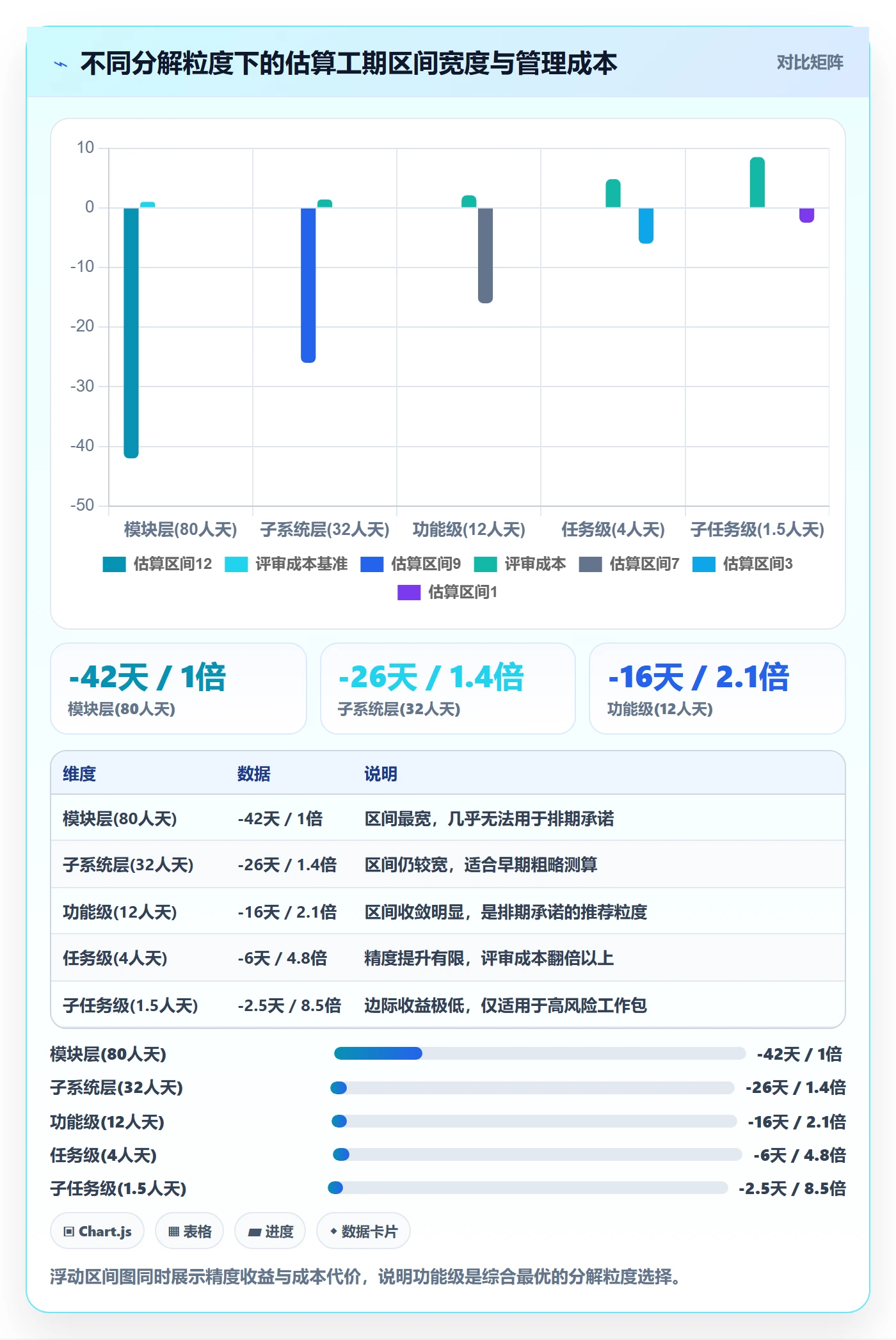Click the 进度 tag chip
Image resolution: width=896 pixels, height=1340 pixels.
[x=270, y=1231]
